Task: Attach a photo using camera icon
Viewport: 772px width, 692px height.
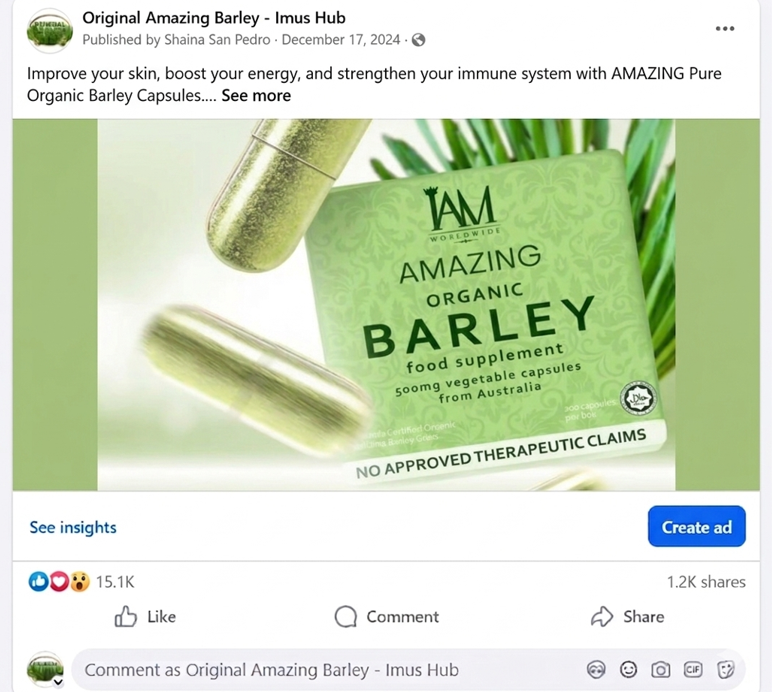Action: click(661, 670)
